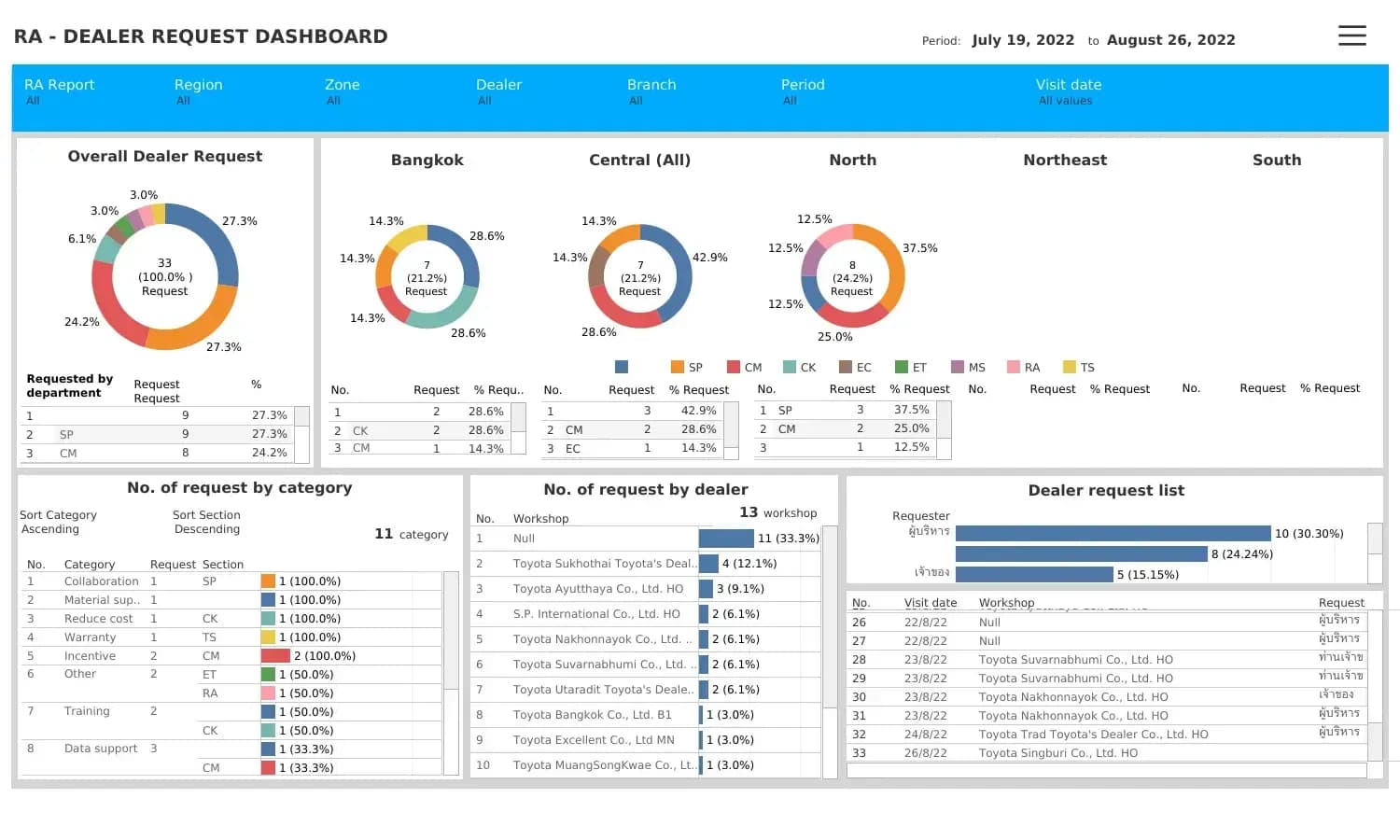Click the Central table scrollbar
This screenshot has width=1400, height=840.
732,430
